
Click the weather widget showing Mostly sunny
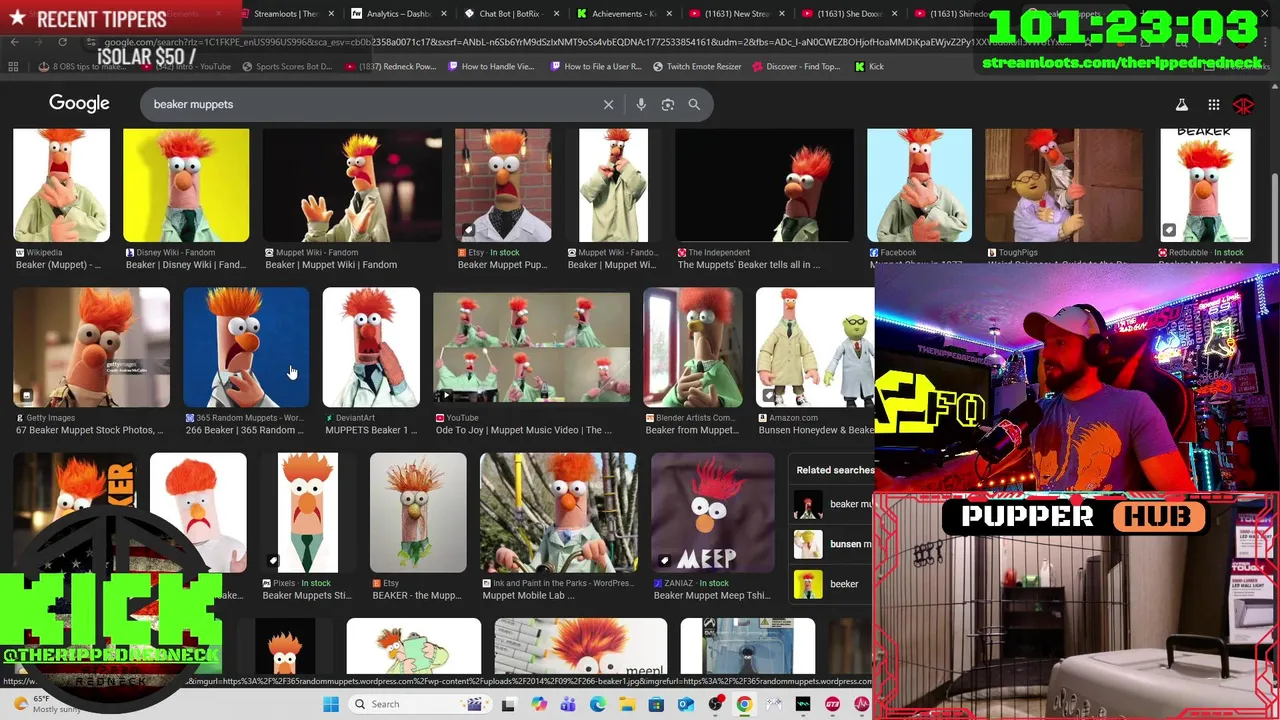click(x=45, y=704)
